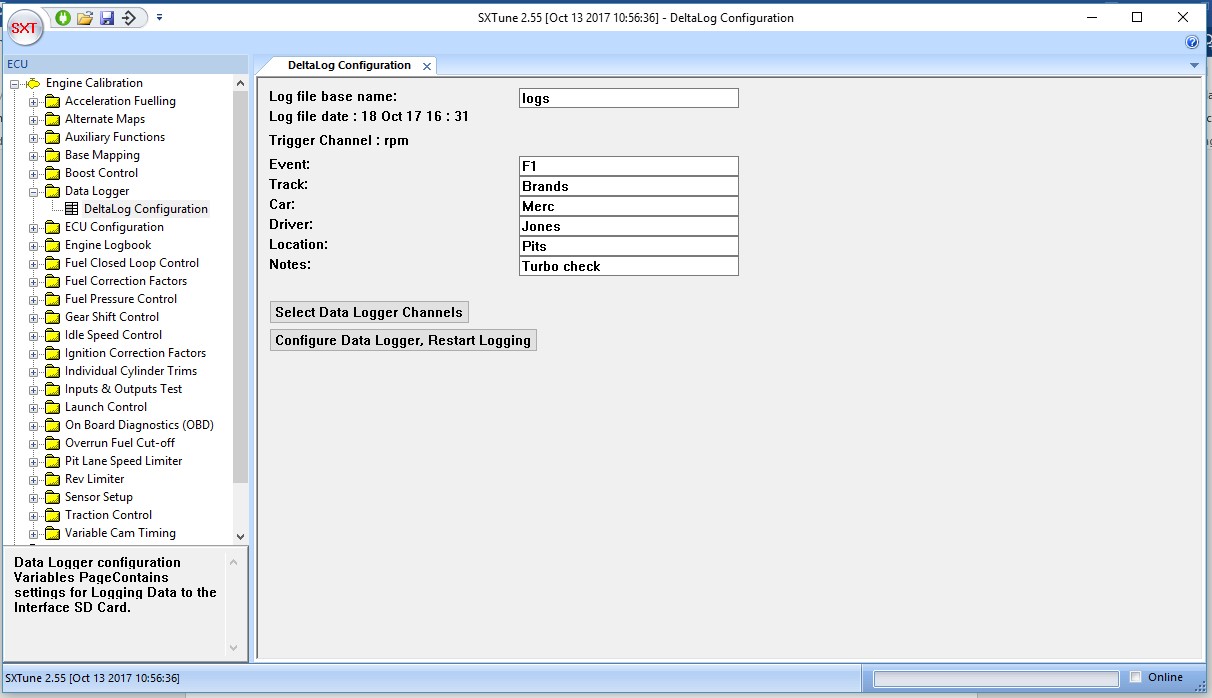Open the blue help question mark icon

pyautogui.click(x=1191, y=43)
